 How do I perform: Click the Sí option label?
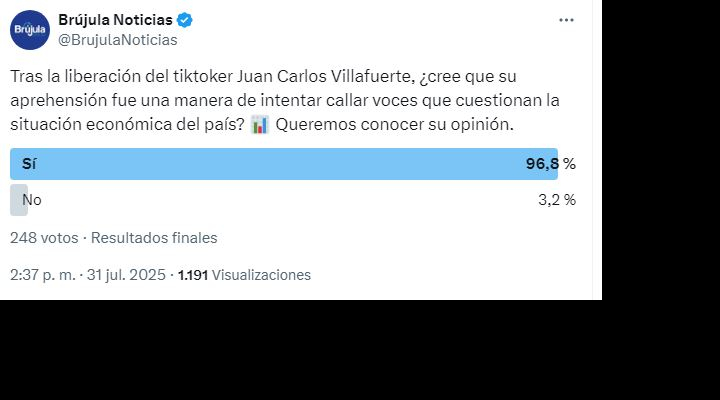pos(29,163)
